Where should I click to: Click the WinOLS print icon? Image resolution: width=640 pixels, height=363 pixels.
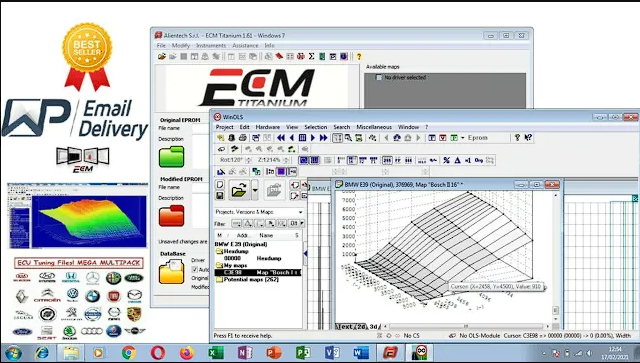243,138
